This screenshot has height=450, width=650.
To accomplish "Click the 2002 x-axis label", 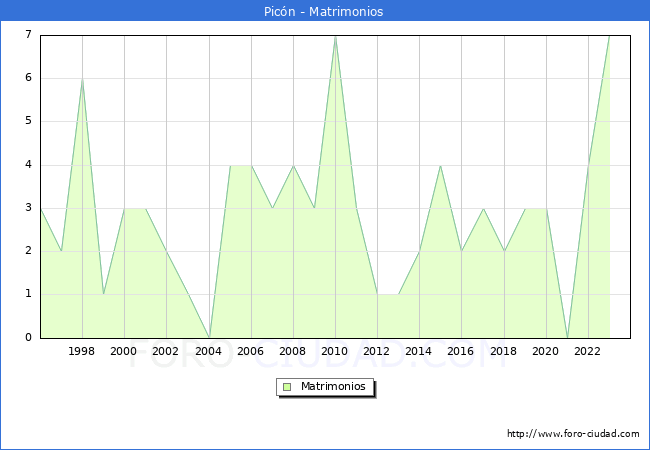I will tap(165, 351).
